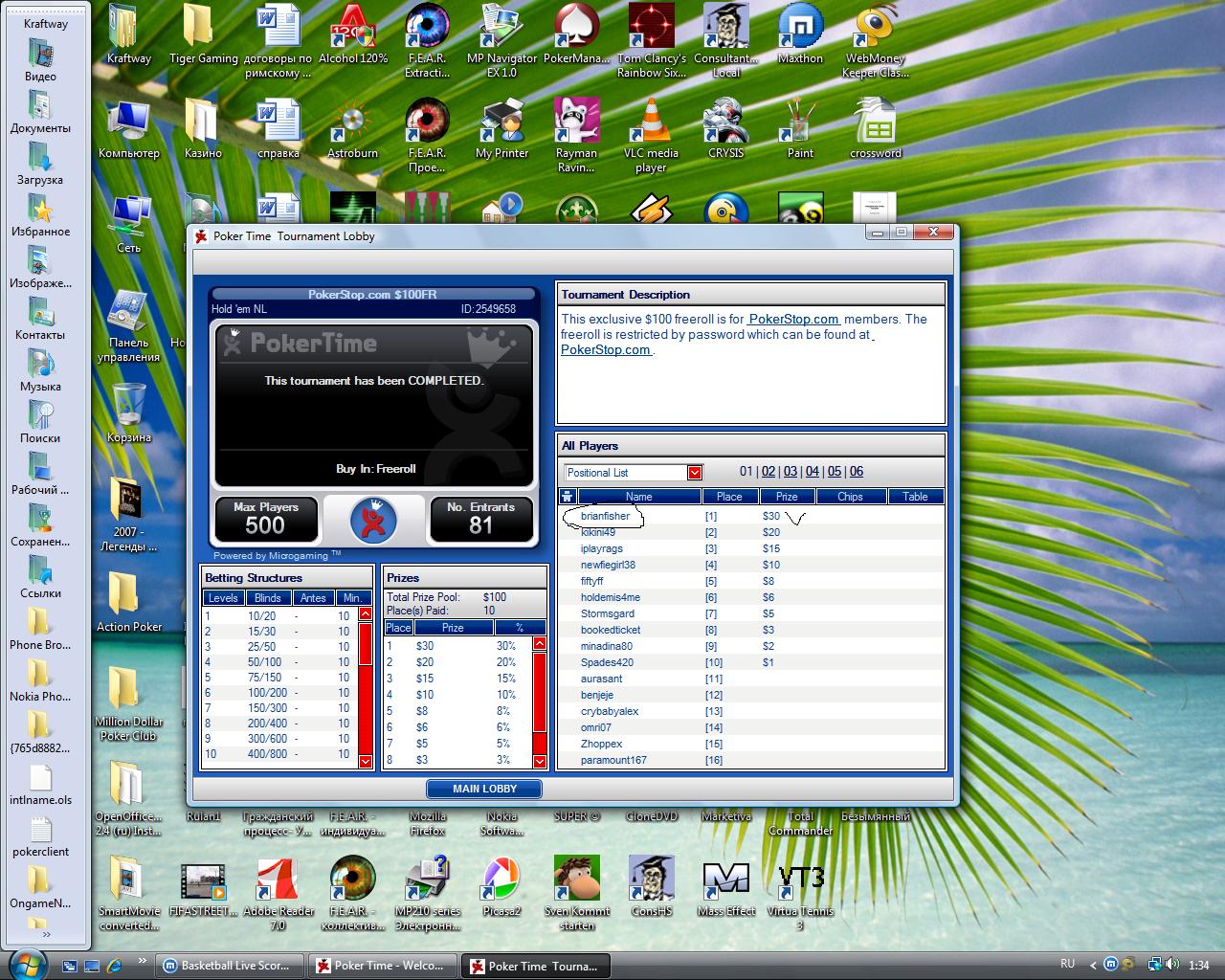Image resolution: width=1225 pixels, height=980 pixels.
Task: Open the VLC media player shortcut
Action: 651,125
